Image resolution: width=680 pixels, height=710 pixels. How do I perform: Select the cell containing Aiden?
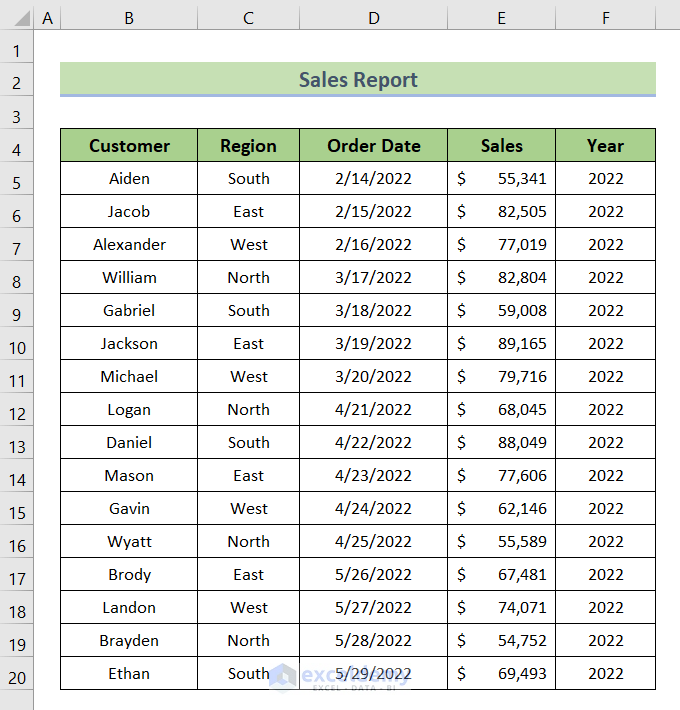[129, 179]
